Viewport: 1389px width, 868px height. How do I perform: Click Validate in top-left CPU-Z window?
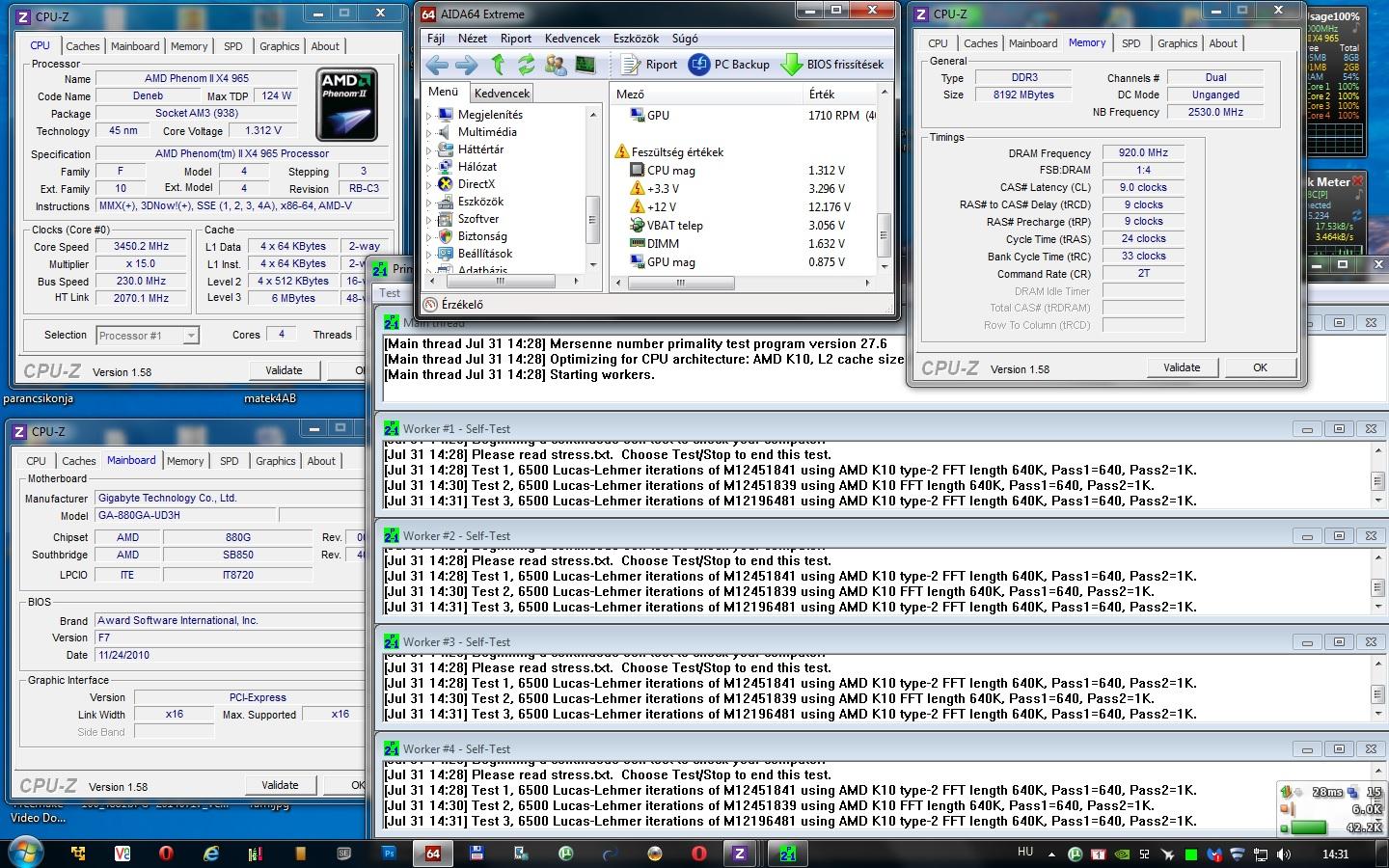pos(284,370)
